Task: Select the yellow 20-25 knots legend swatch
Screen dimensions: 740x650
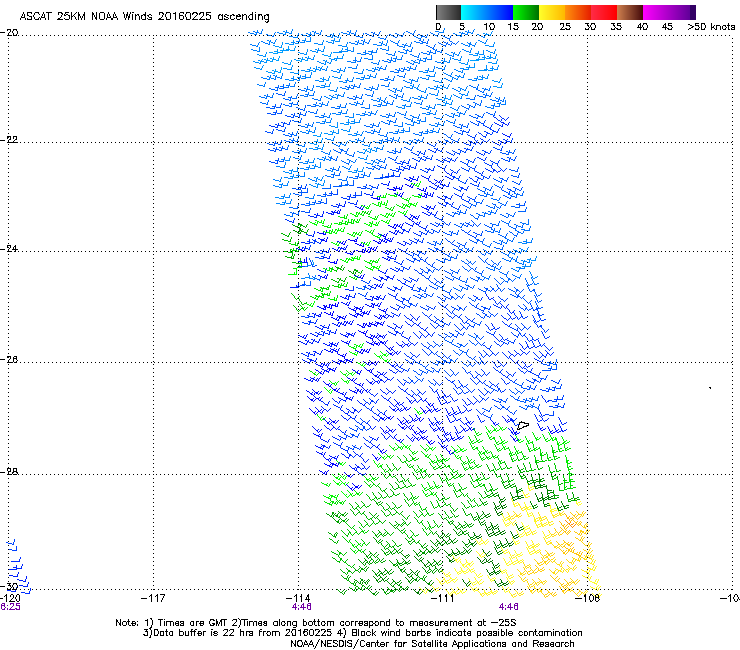Action: click(x=552, y=12)
